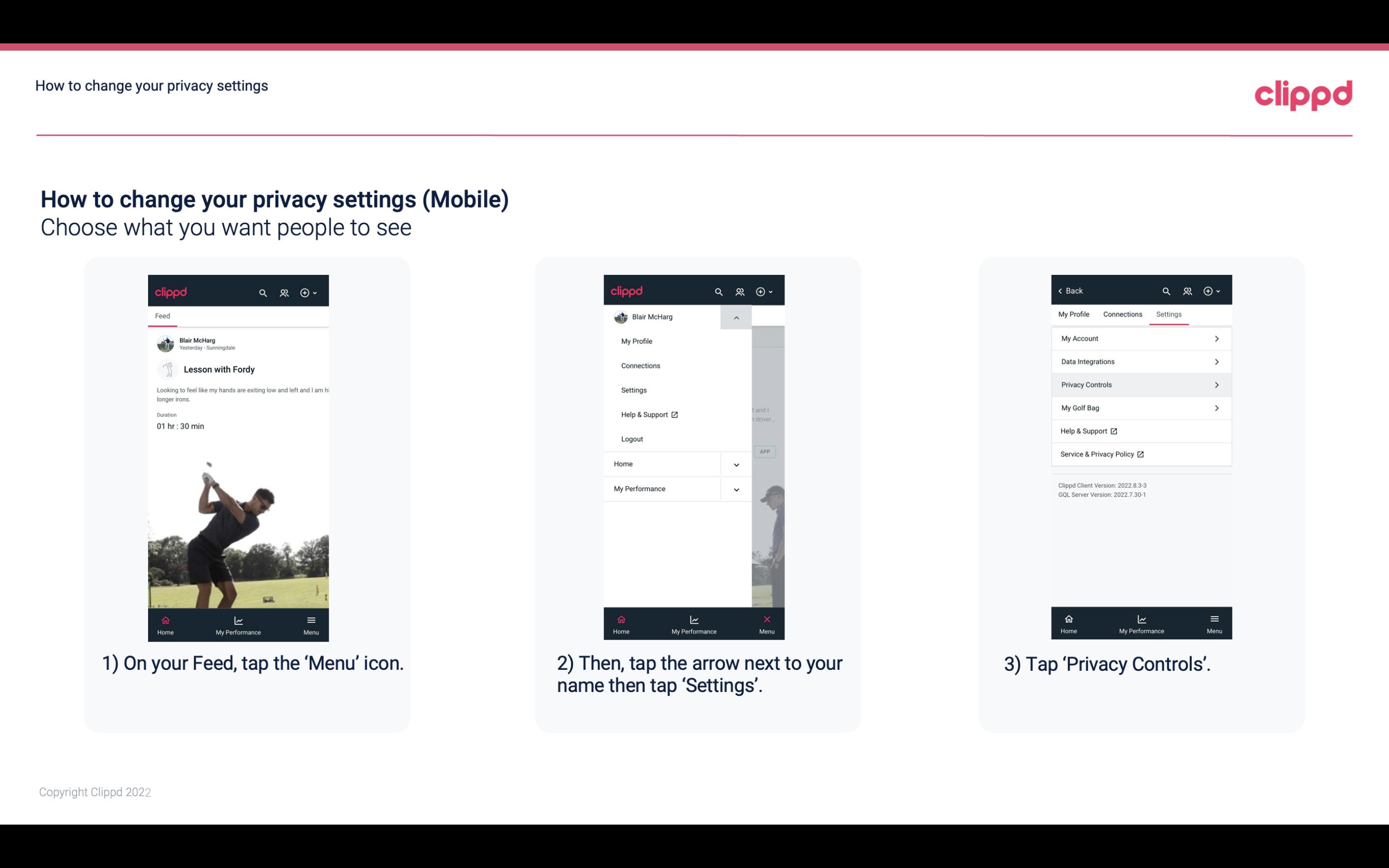Select the Settings tab in profile
This screenshot has width=1389, height=868.
click(x=1168, y=314)
